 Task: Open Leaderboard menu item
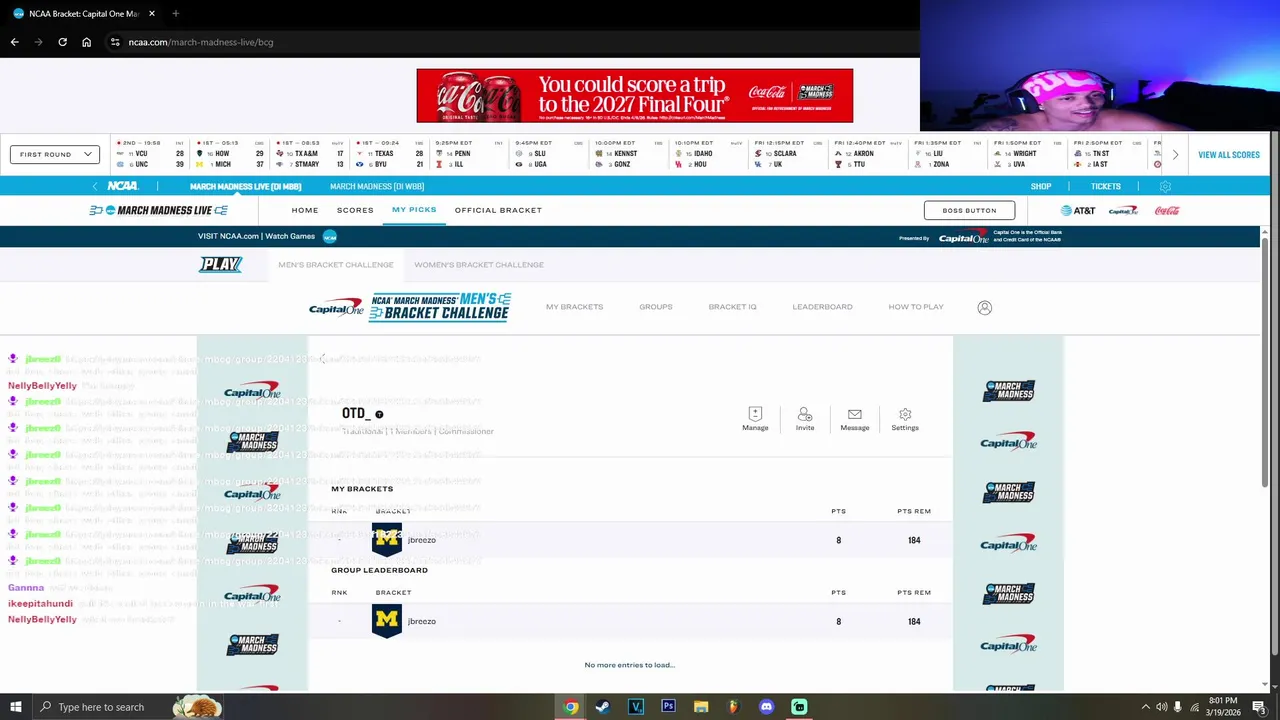click(x=822, y=307)
